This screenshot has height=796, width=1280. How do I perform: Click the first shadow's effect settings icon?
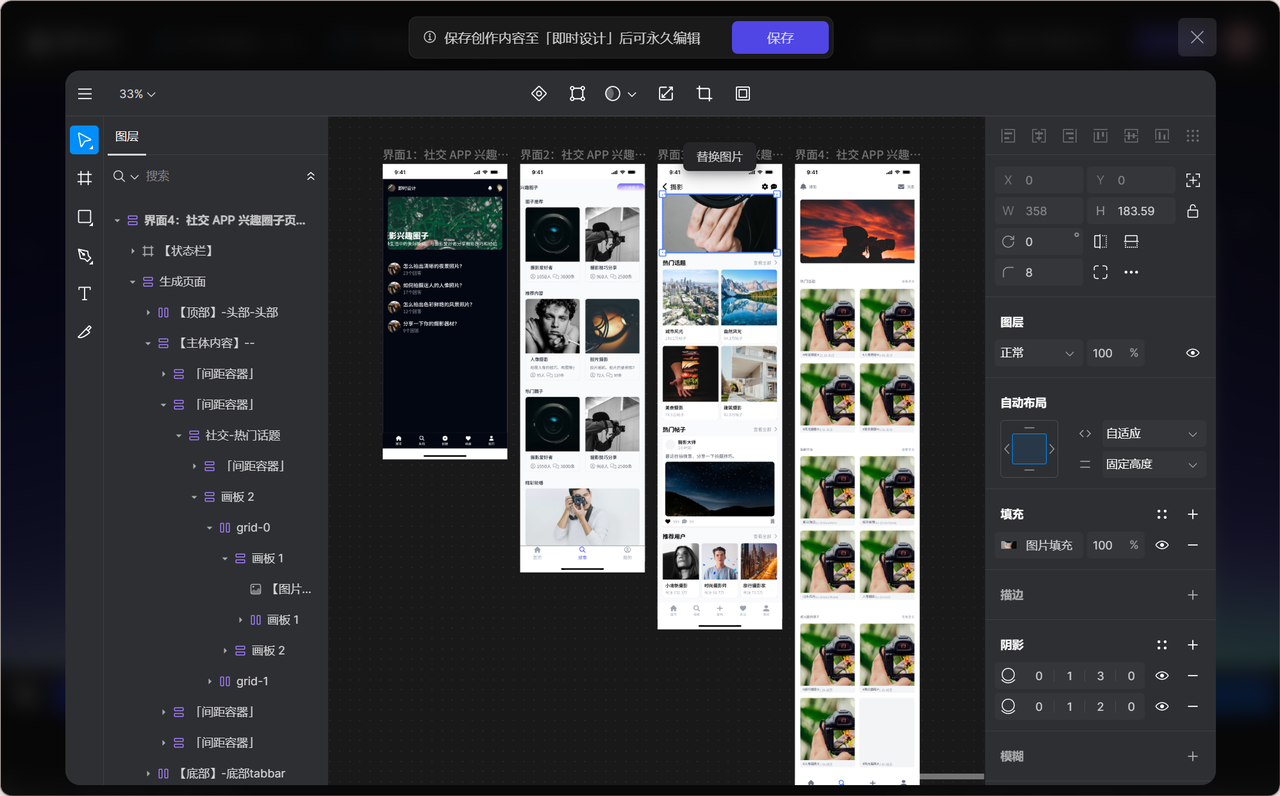coord(1008,676)
